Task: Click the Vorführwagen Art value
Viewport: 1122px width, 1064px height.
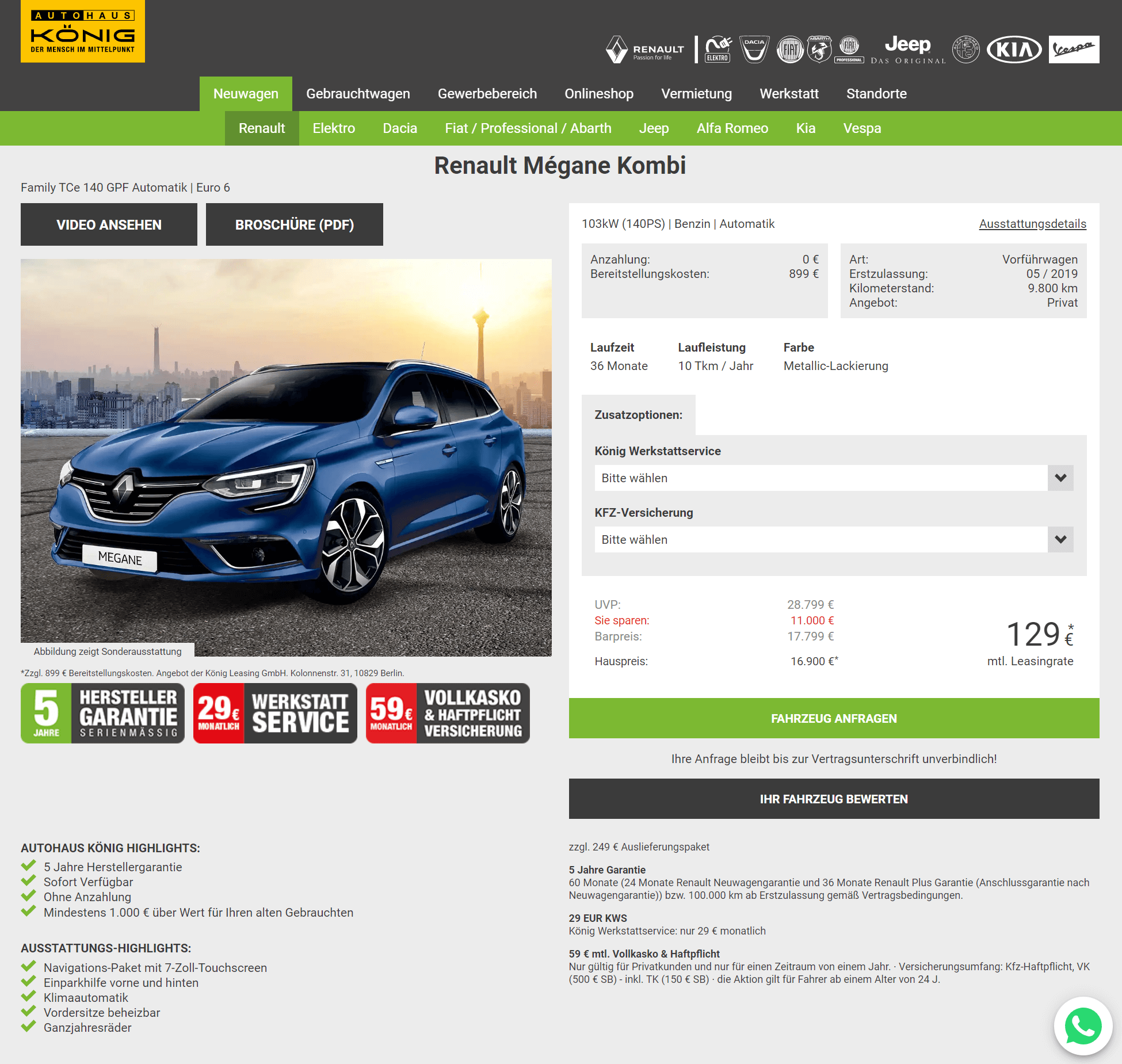Action: click(x=1040, y=260)
